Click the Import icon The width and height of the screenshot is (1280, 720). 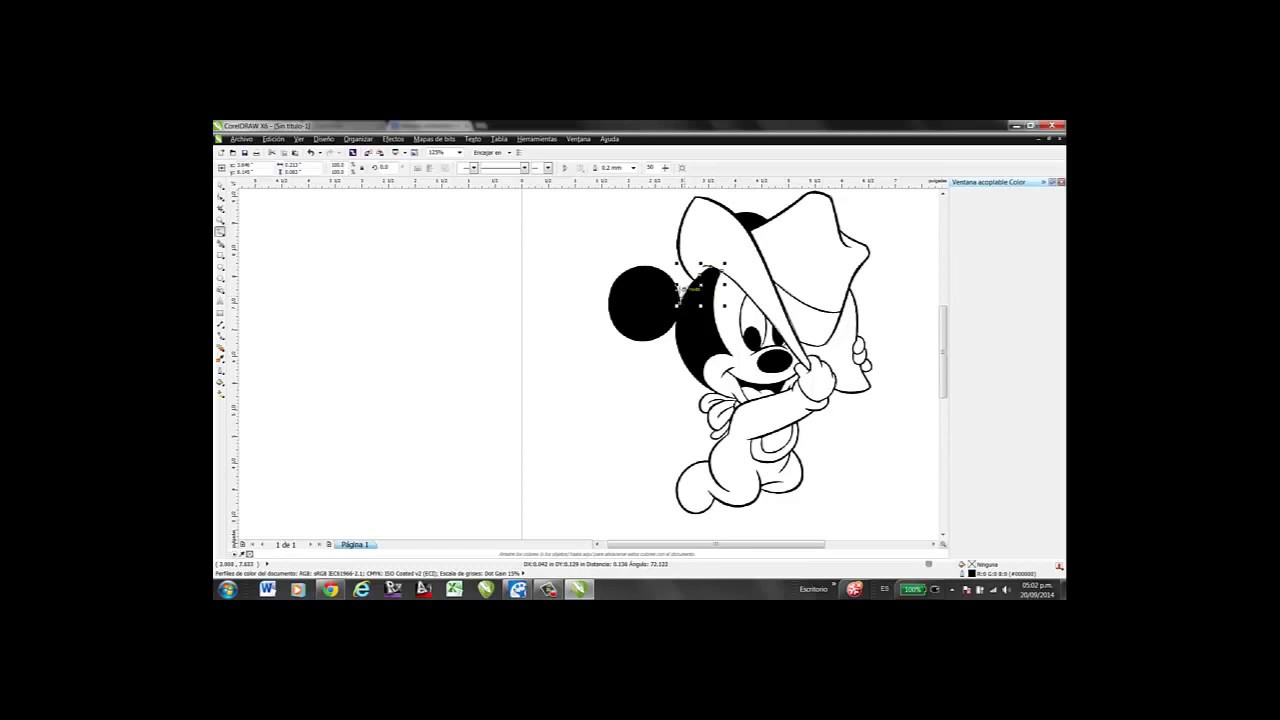[368, 152]
